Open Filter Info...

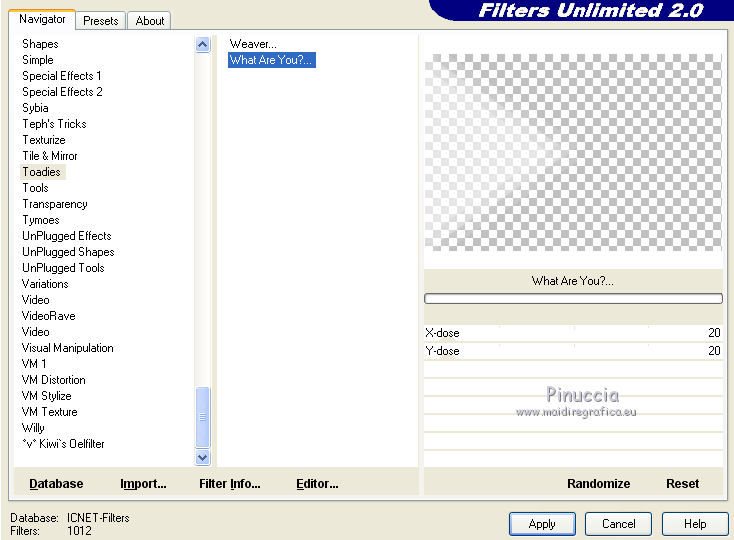coord(230,483)
